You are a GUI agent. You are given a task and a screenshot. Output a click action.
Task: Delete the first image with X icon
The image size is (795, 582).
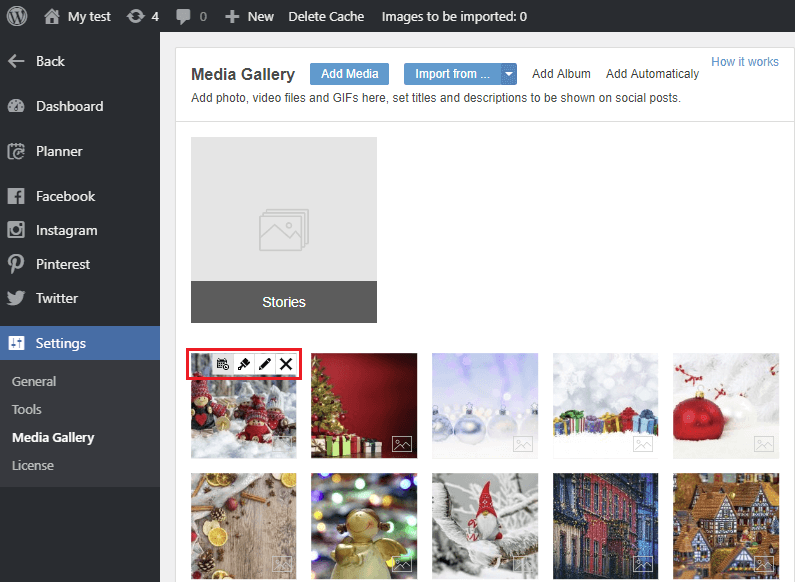pos(286,364)
